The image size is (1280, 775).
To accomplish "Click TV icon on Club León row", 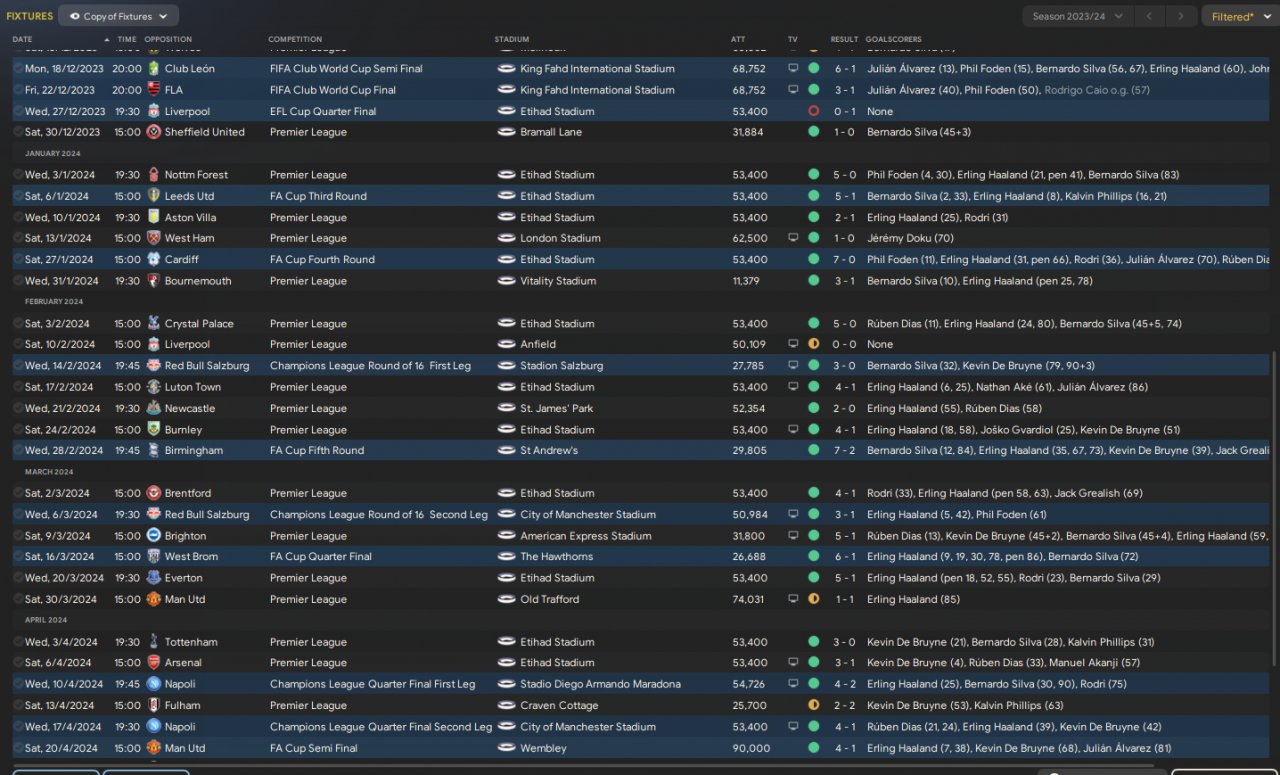I will 793,69.
